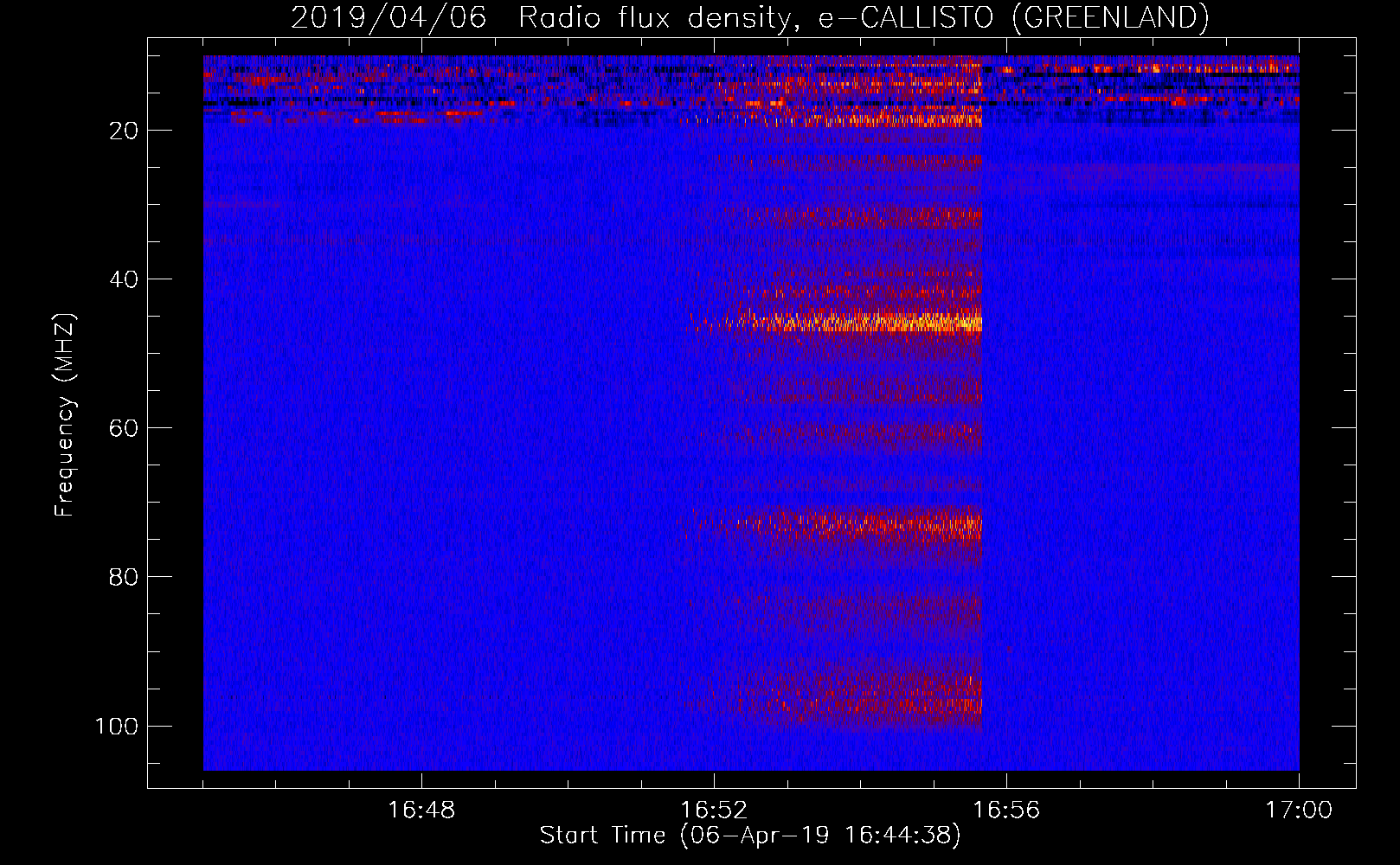Click the 100 frequency tick label
The width and height of the screenshot is (1400, 865).
point(117,726)
